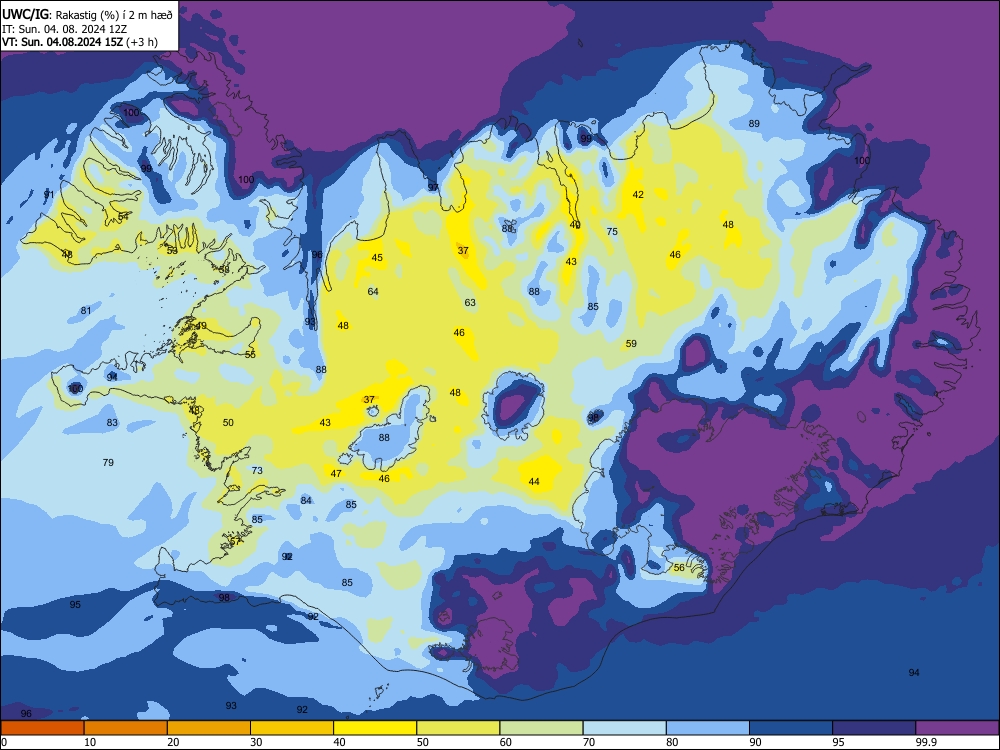1000x750 pixels.
Task: Click the legend tick label 70
Action: coord(589,742)
